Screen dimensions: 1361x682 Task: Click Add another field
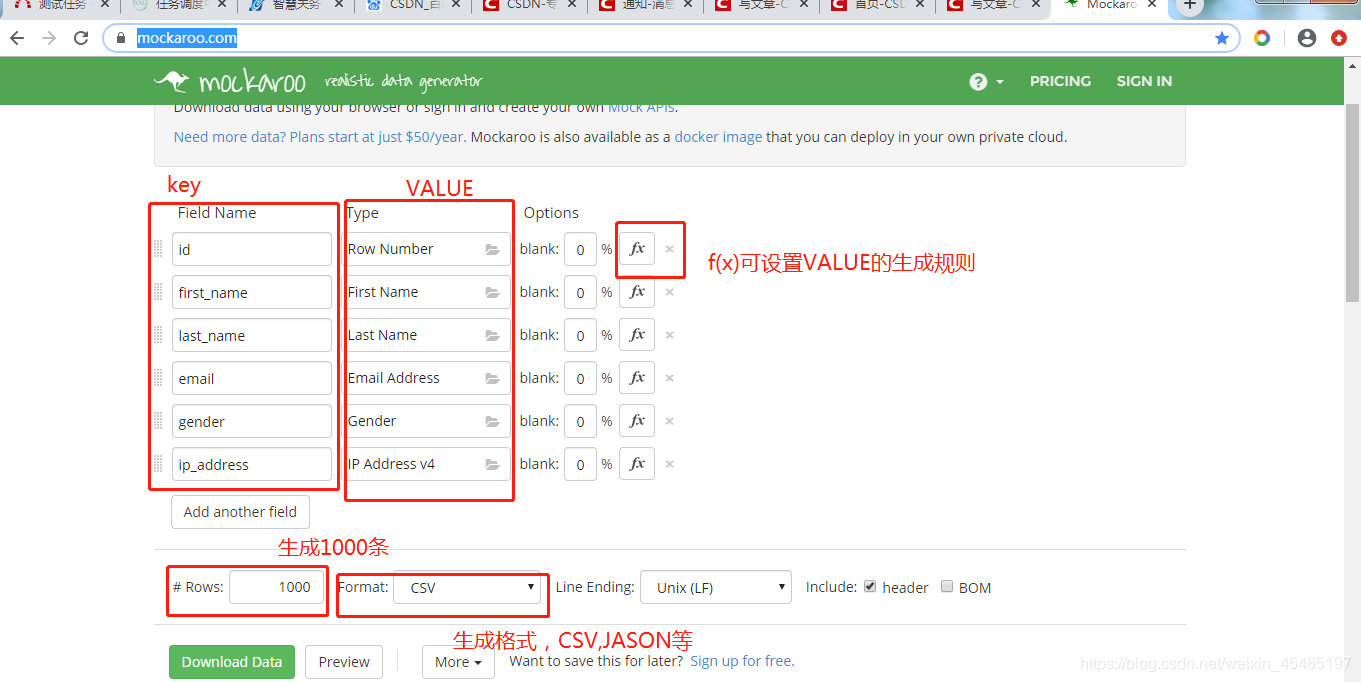240,511
